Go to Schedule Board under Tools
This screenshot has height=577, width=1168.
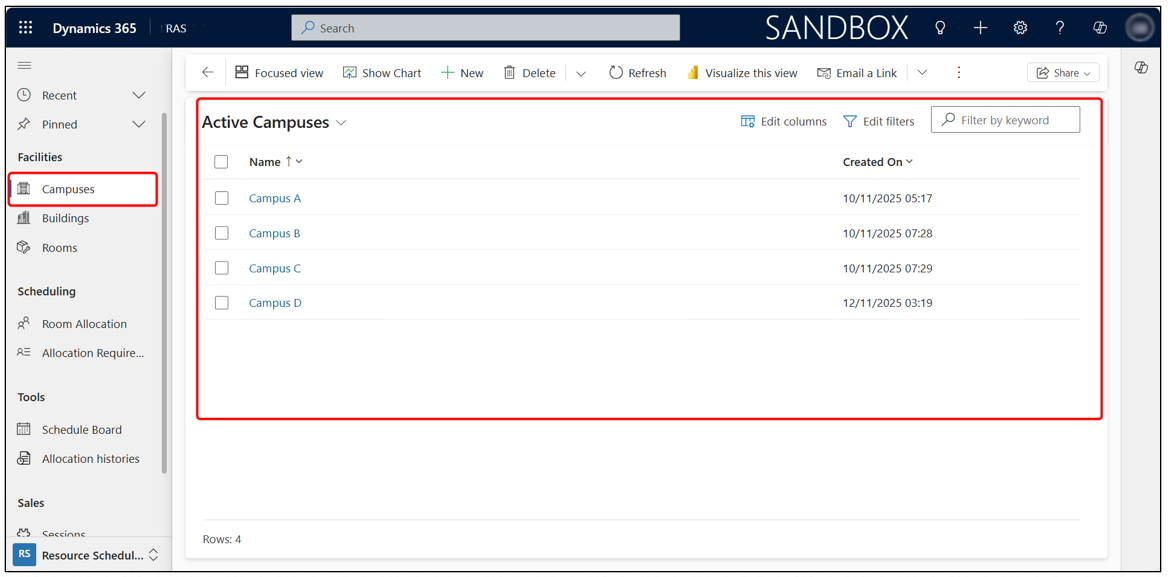(81, 429)
